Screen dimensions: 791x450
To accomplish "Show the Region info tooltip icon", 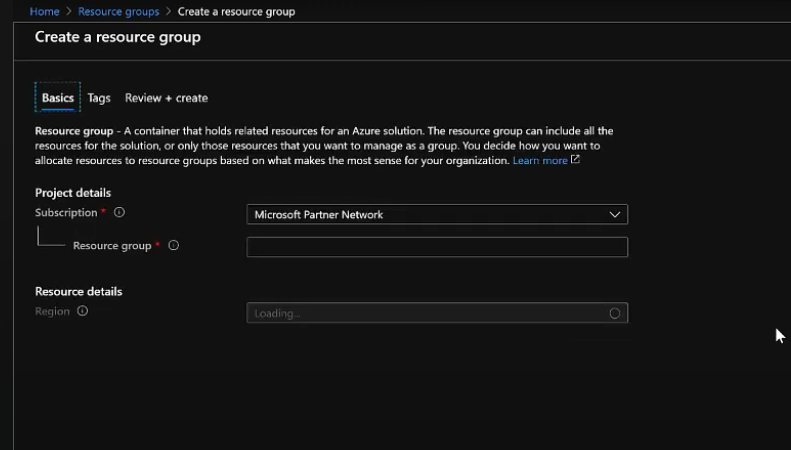I will [x=82, y=311].
